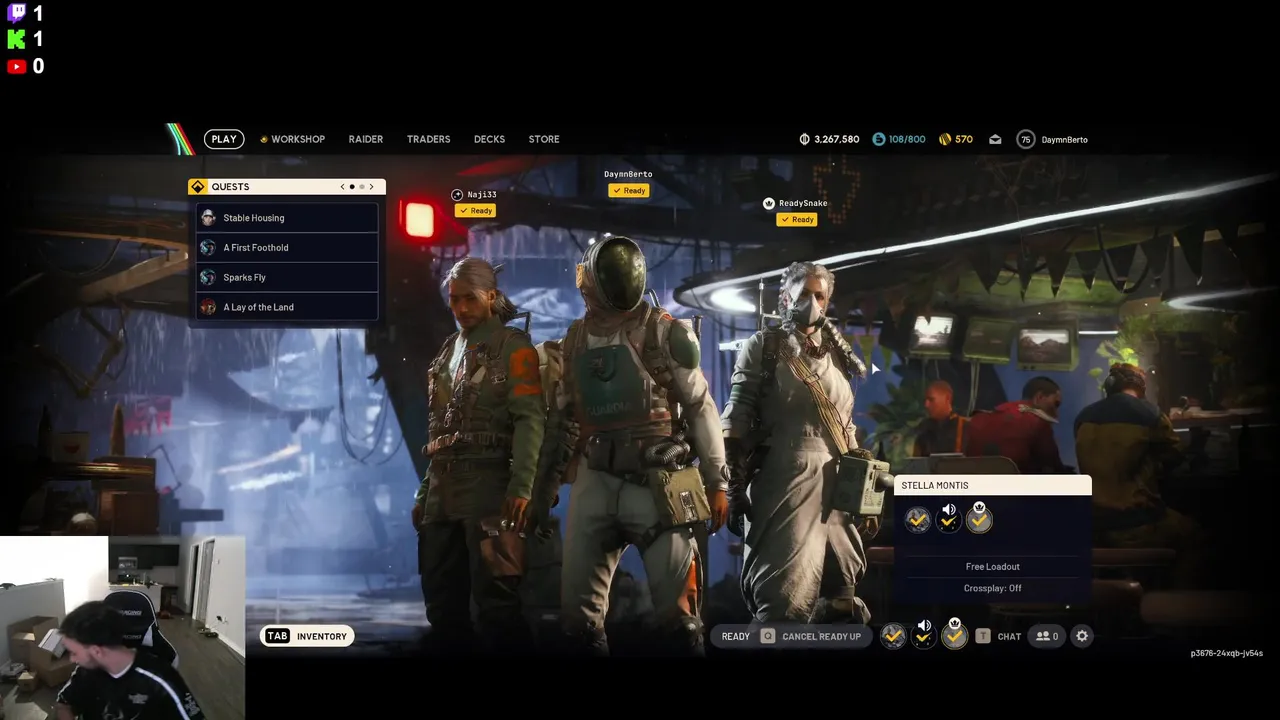Click crown-marked avatar in Stella Montis panel
Screen dimensions: 1280x720
(x=979, y=517)
